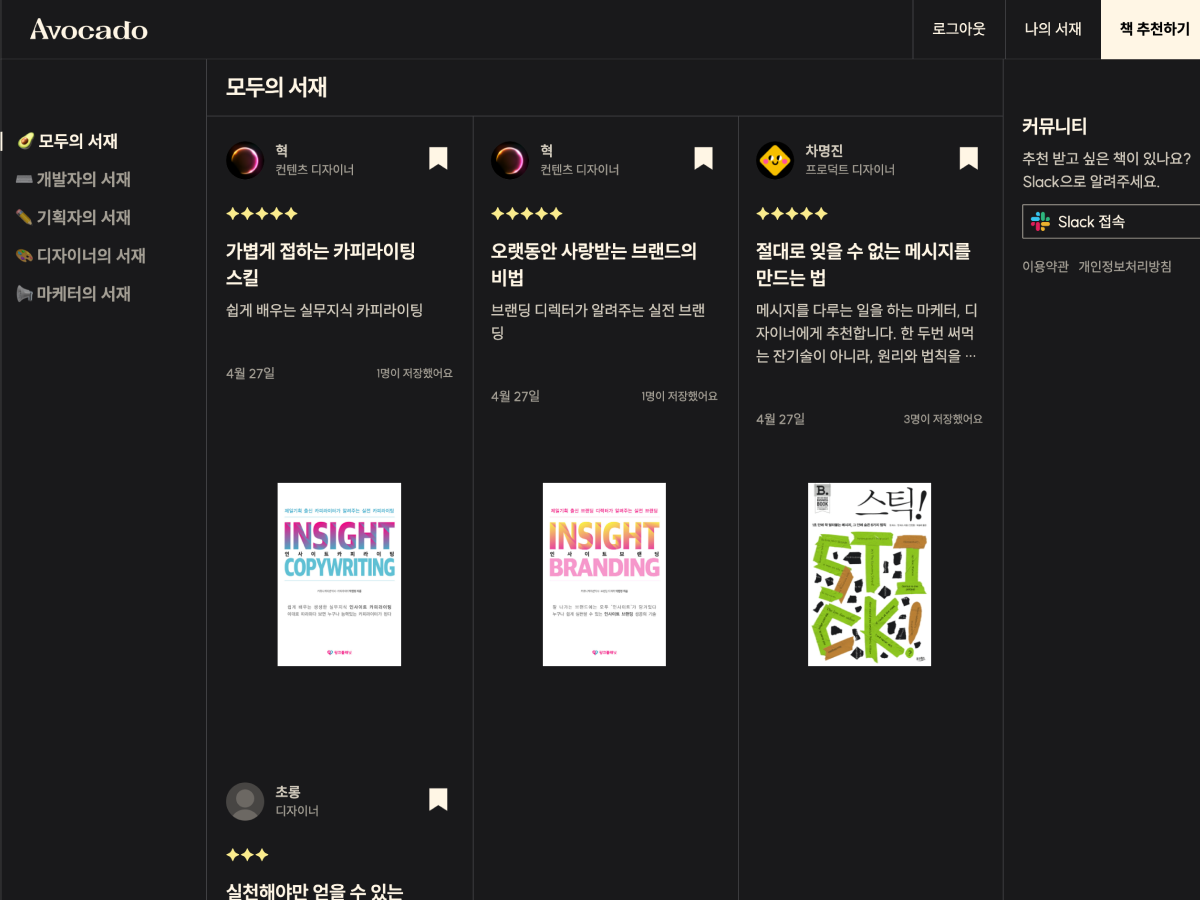Open Insight Copywriting book cover

coord(339,574)
